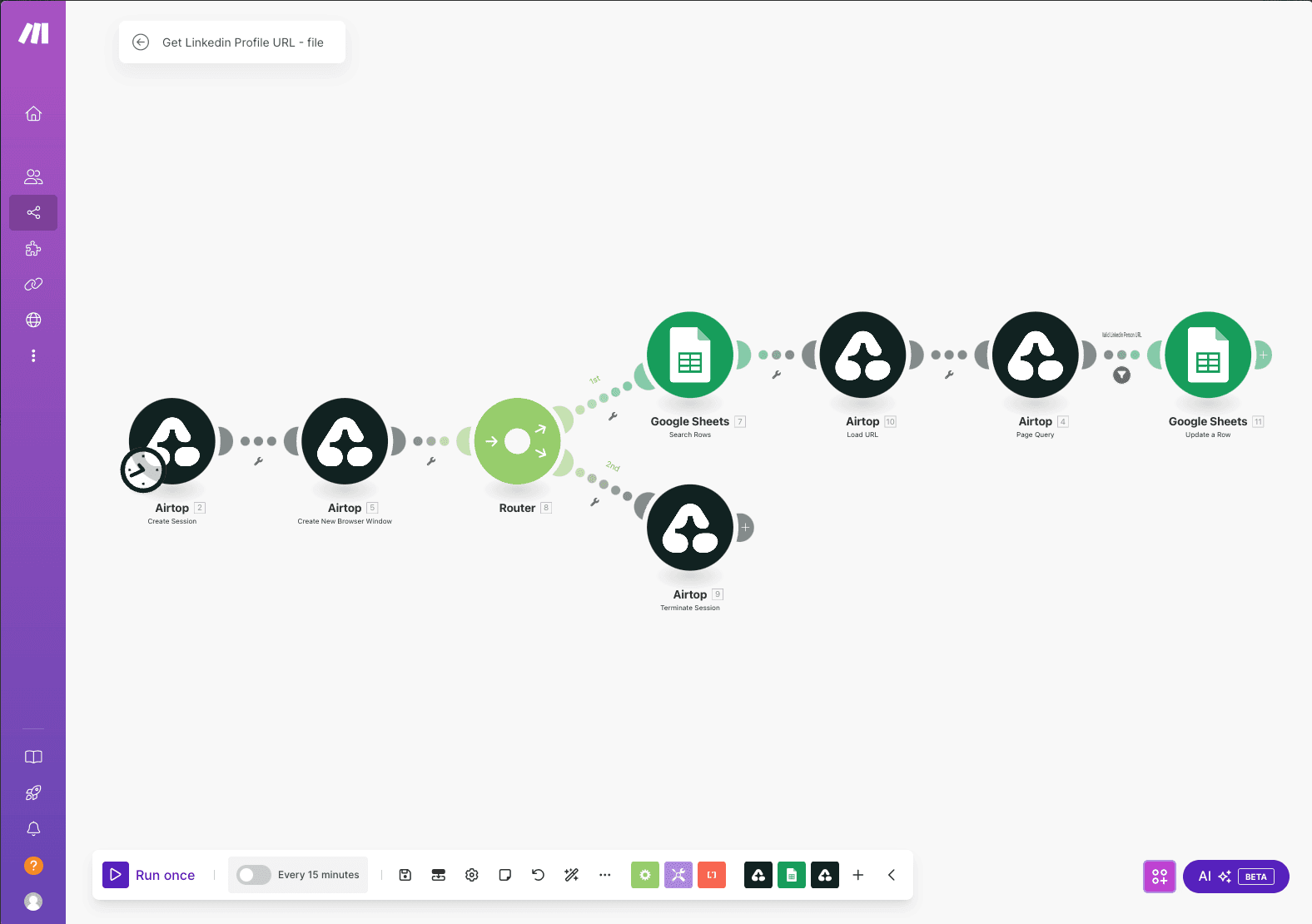Image resolution: width=1312 pixels, height=924 pixels.
Task: Open the toolbar More options dots
Action: (605, 875)
